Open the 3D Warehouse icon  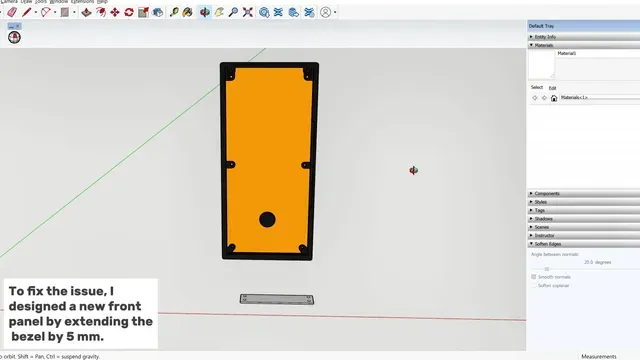264,12
